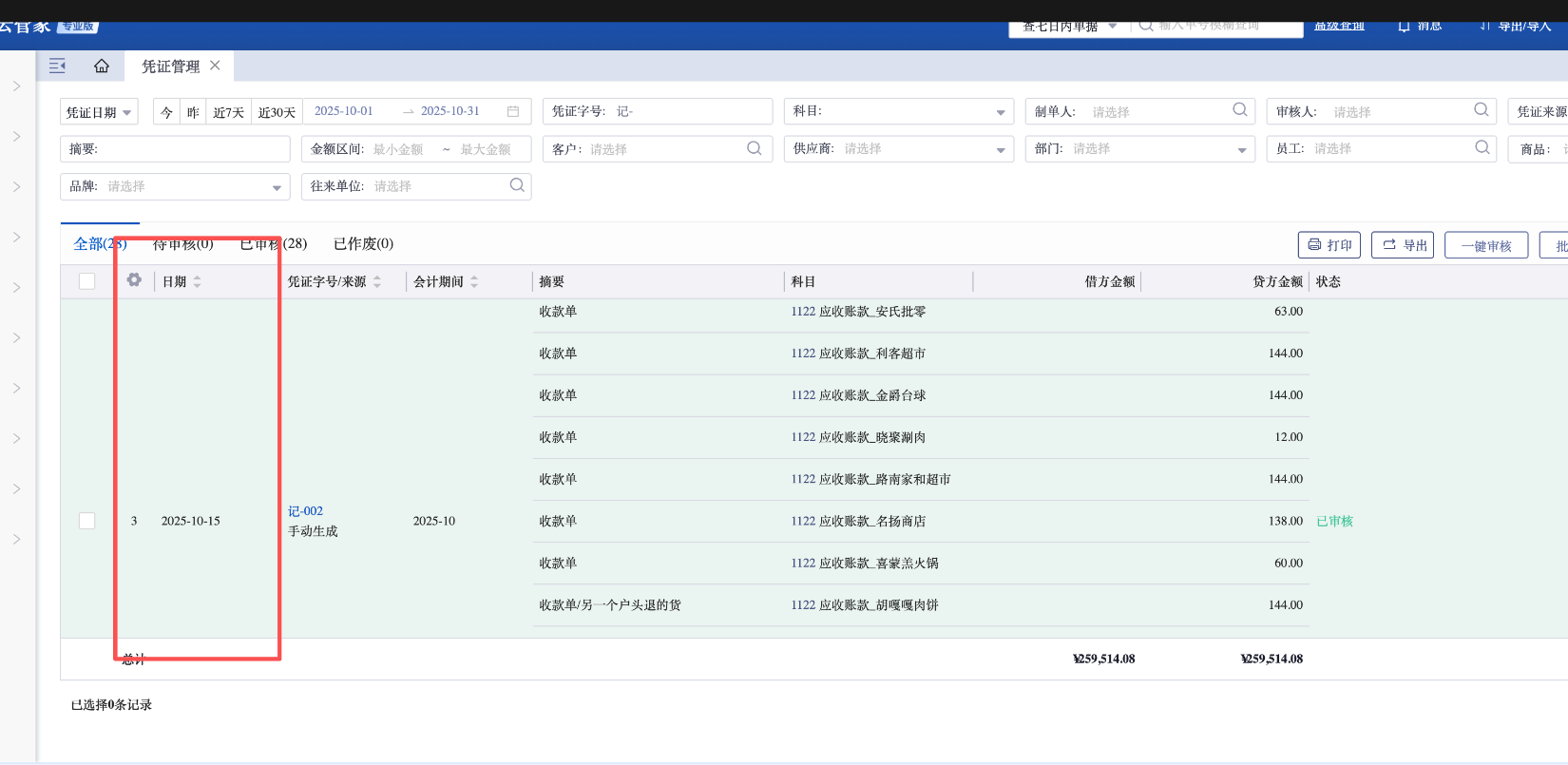Click the search icon in the 往来单位 field
Screen dimensions: 1568x765
[516, 185]
